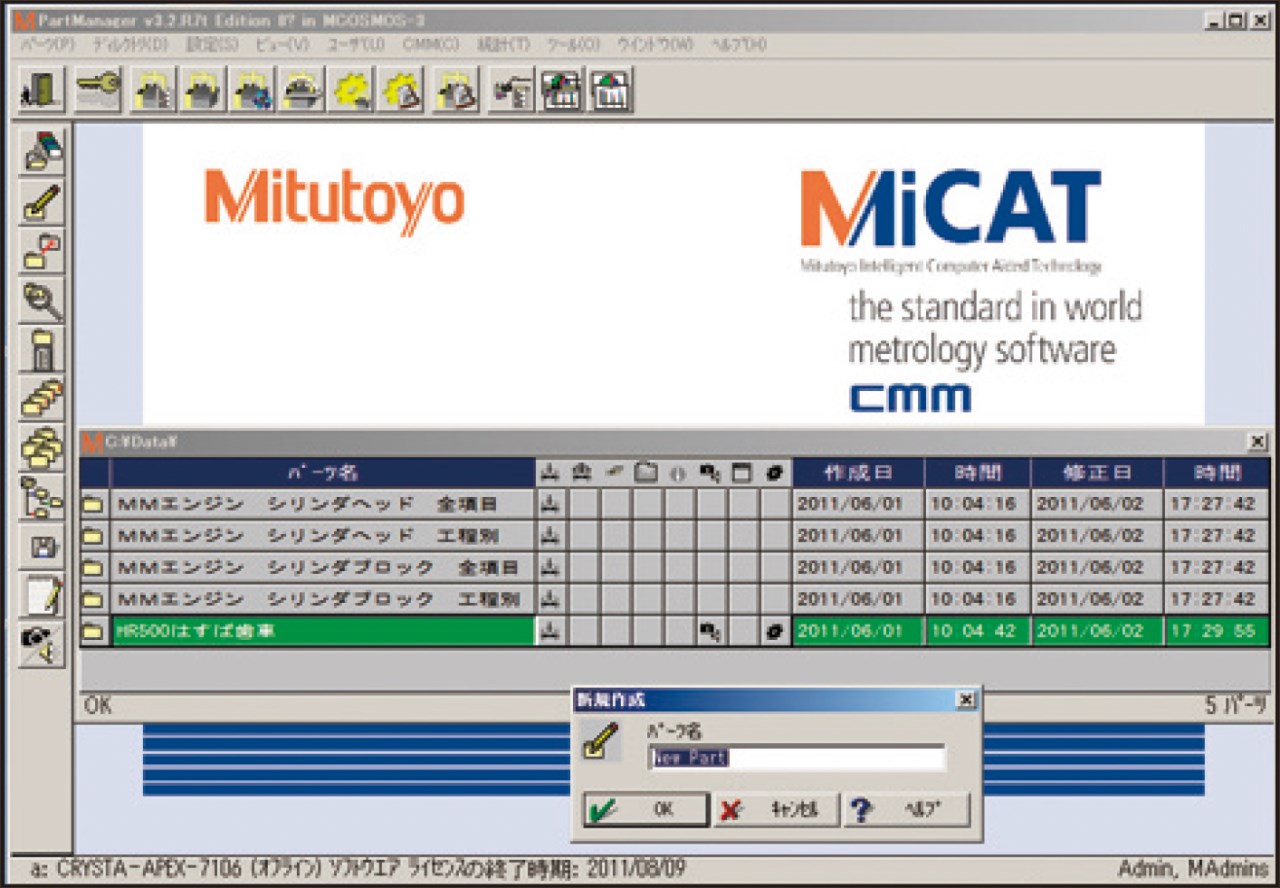Image resolution: width=1280 pixels, height=888 pixels.
Task: Click the single folder cabinet sidebar icon
Action: pyautogui.click(x=43, y=349)
